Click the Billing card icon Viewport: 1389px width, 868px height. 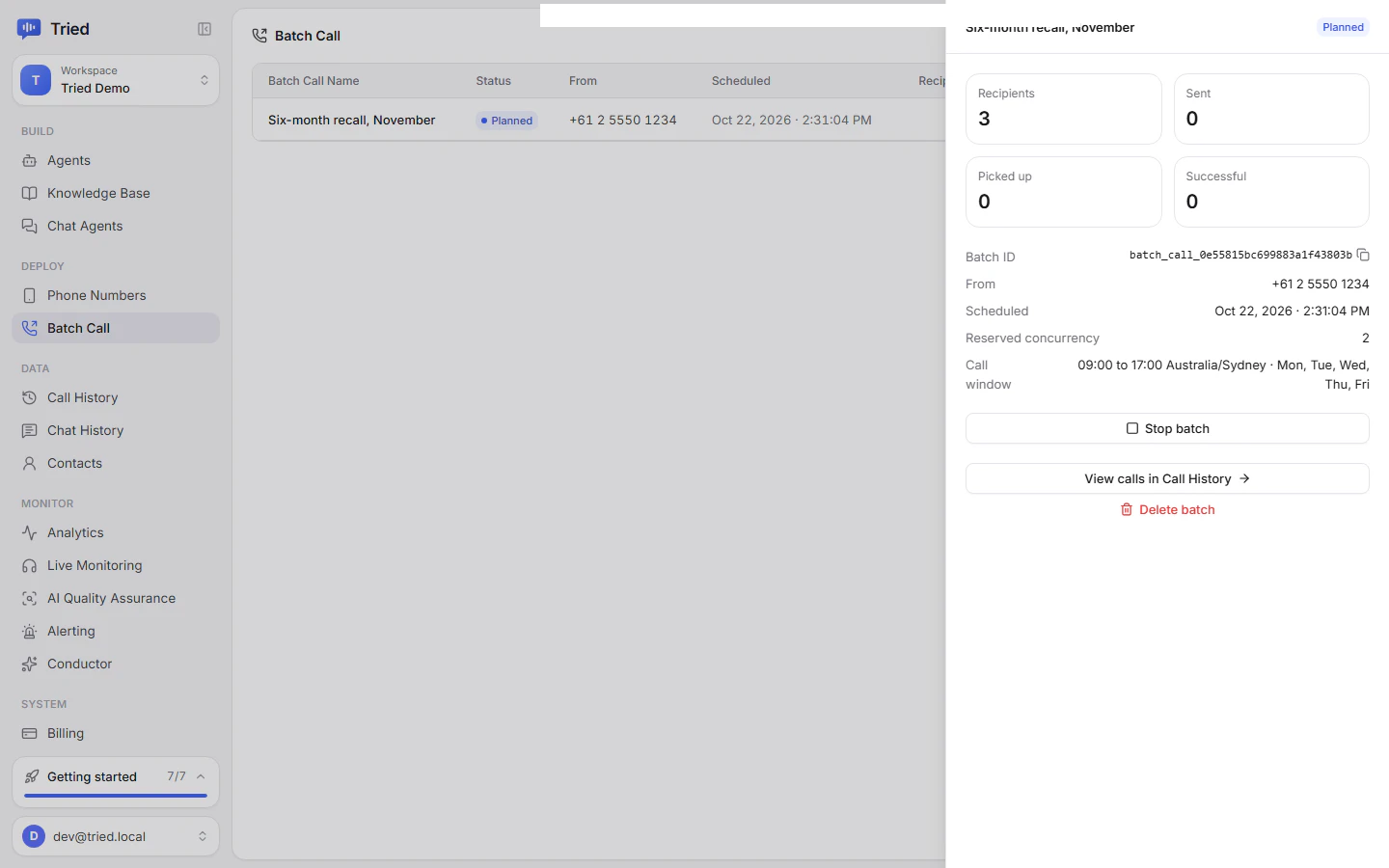[30, 733]
